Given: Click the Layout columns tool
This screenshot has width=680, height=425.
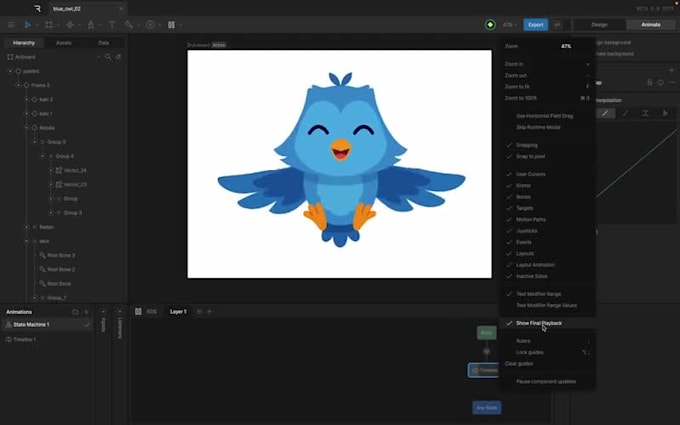Looking at the screenshot, I should coord(171,25).
